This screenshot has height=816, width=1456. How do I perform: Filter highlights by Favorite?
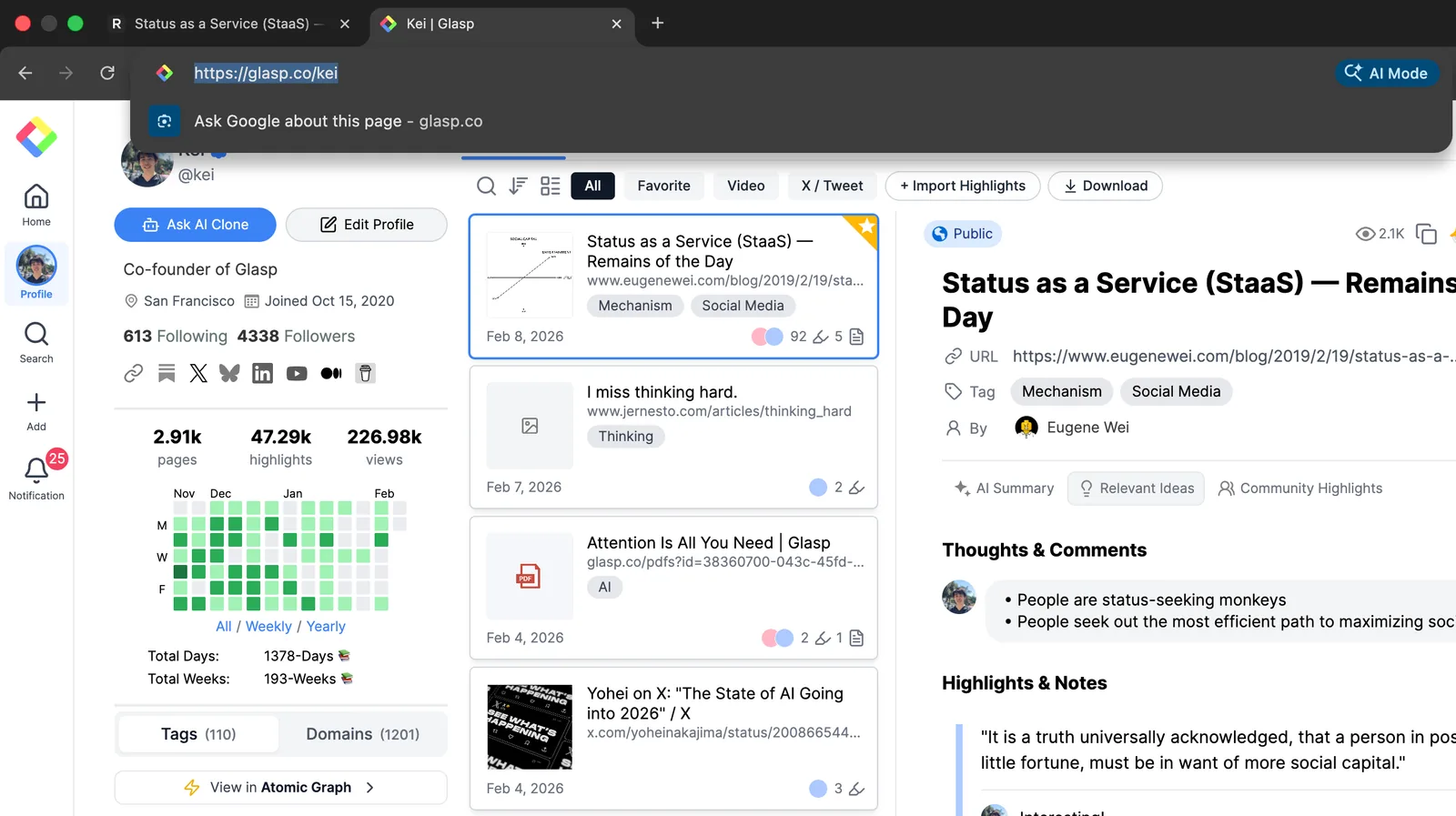pos(663,186)
